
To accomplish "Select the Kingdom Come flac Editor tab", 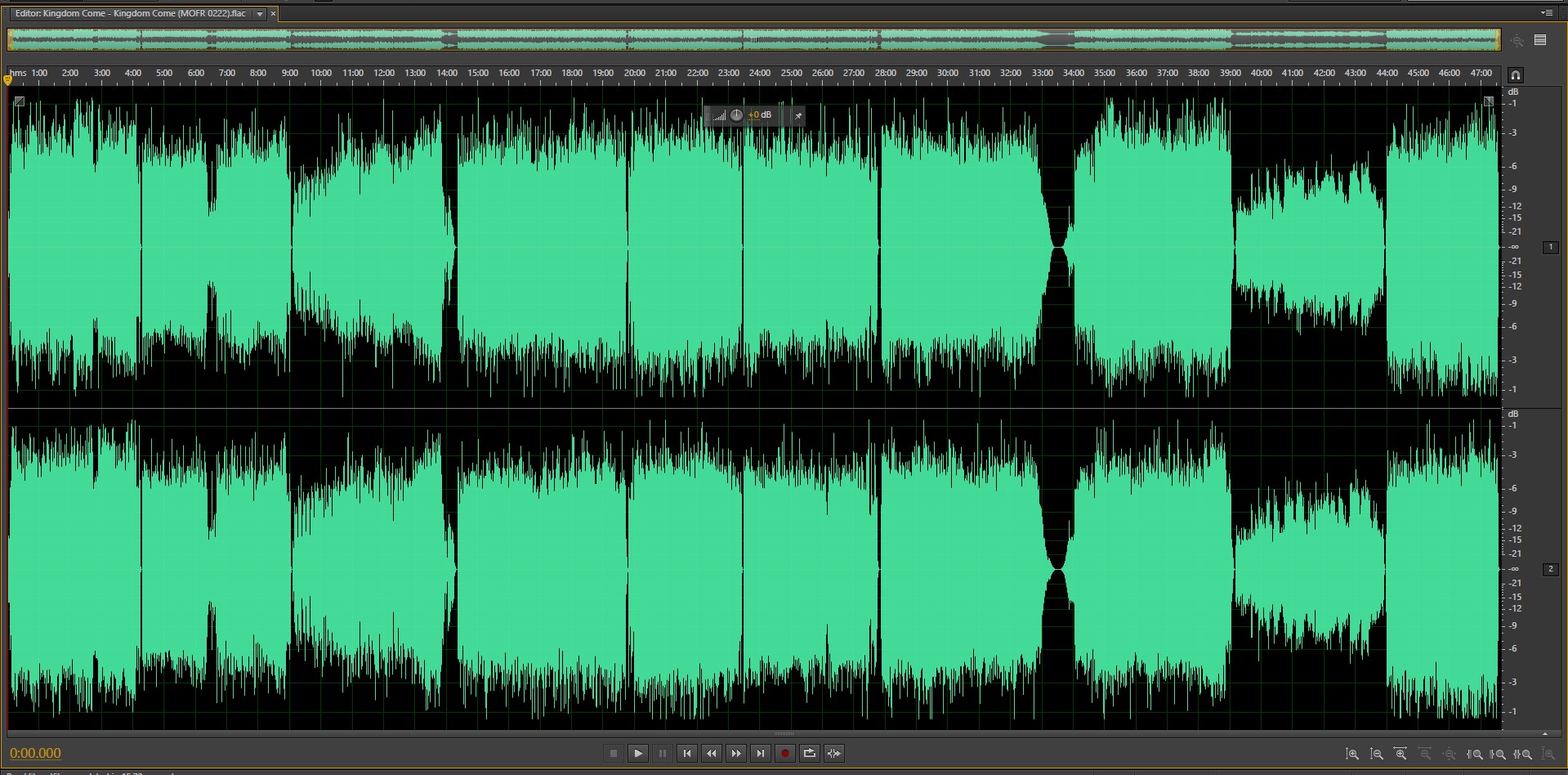I will (131, 14).
